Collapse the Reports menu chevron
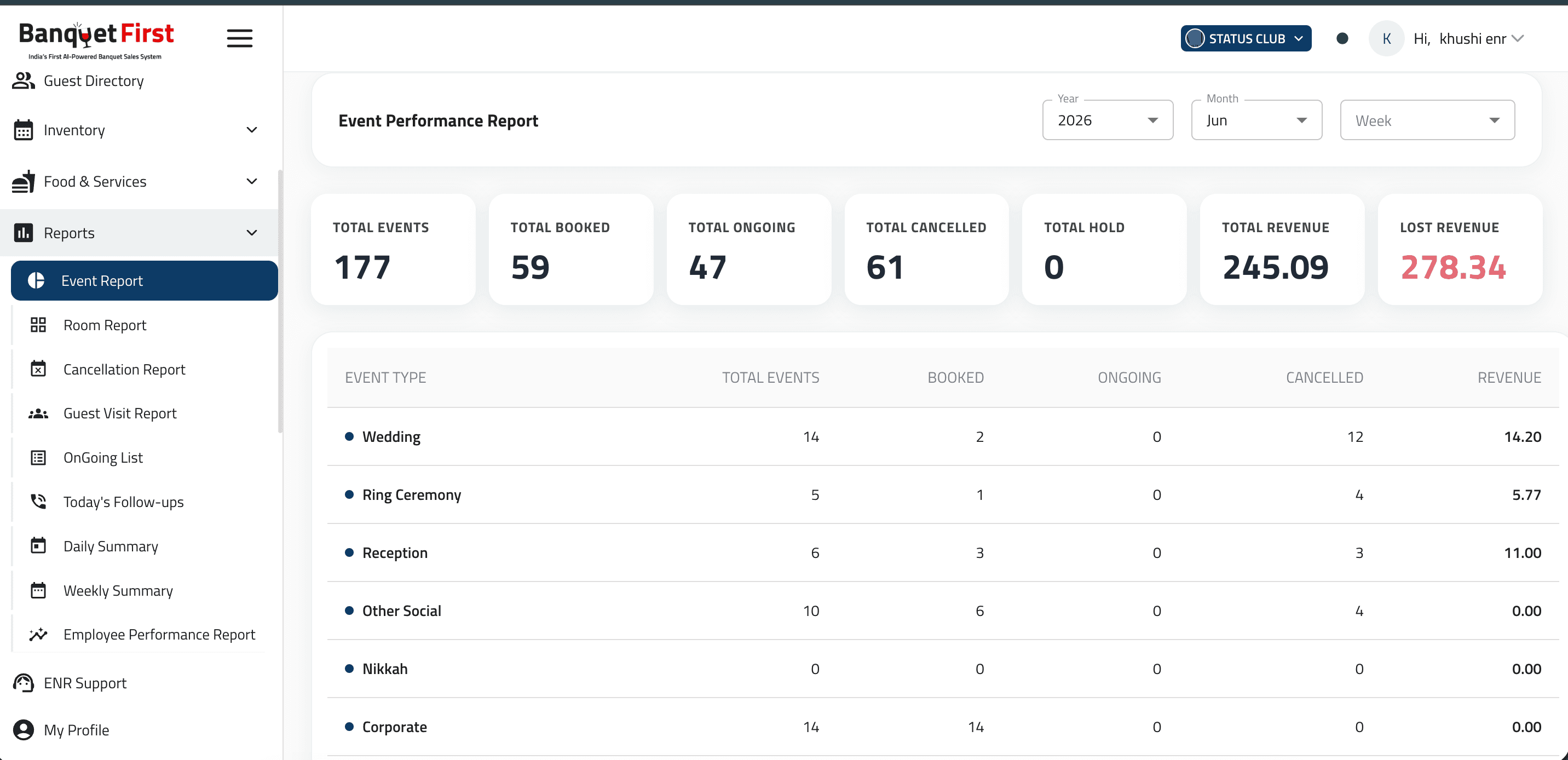Viewport: 1568px width, 760px height. (x=252, y=233)
